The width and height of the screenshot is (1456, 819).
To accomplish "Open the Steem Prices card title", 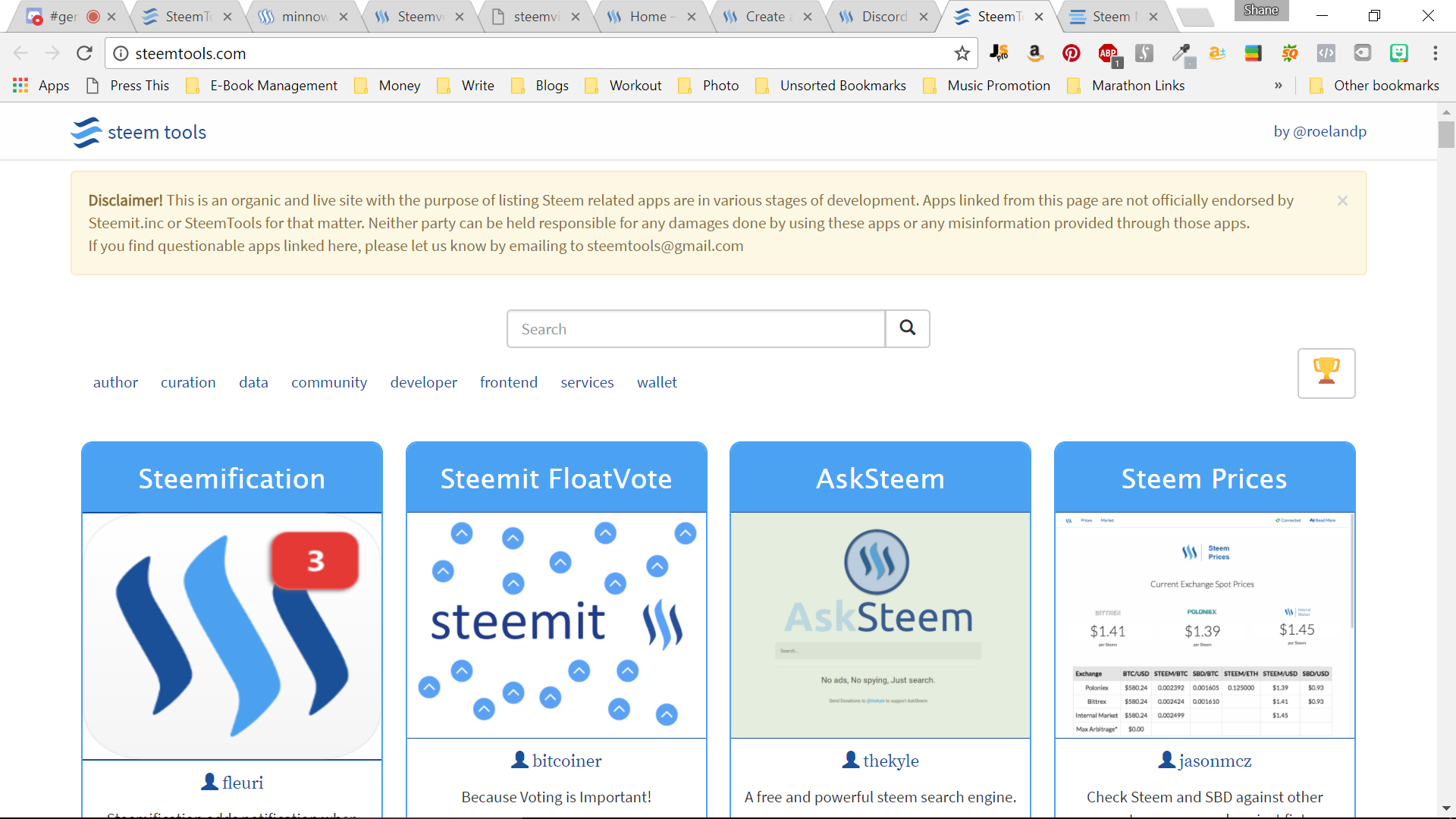I will point(1204,479).
